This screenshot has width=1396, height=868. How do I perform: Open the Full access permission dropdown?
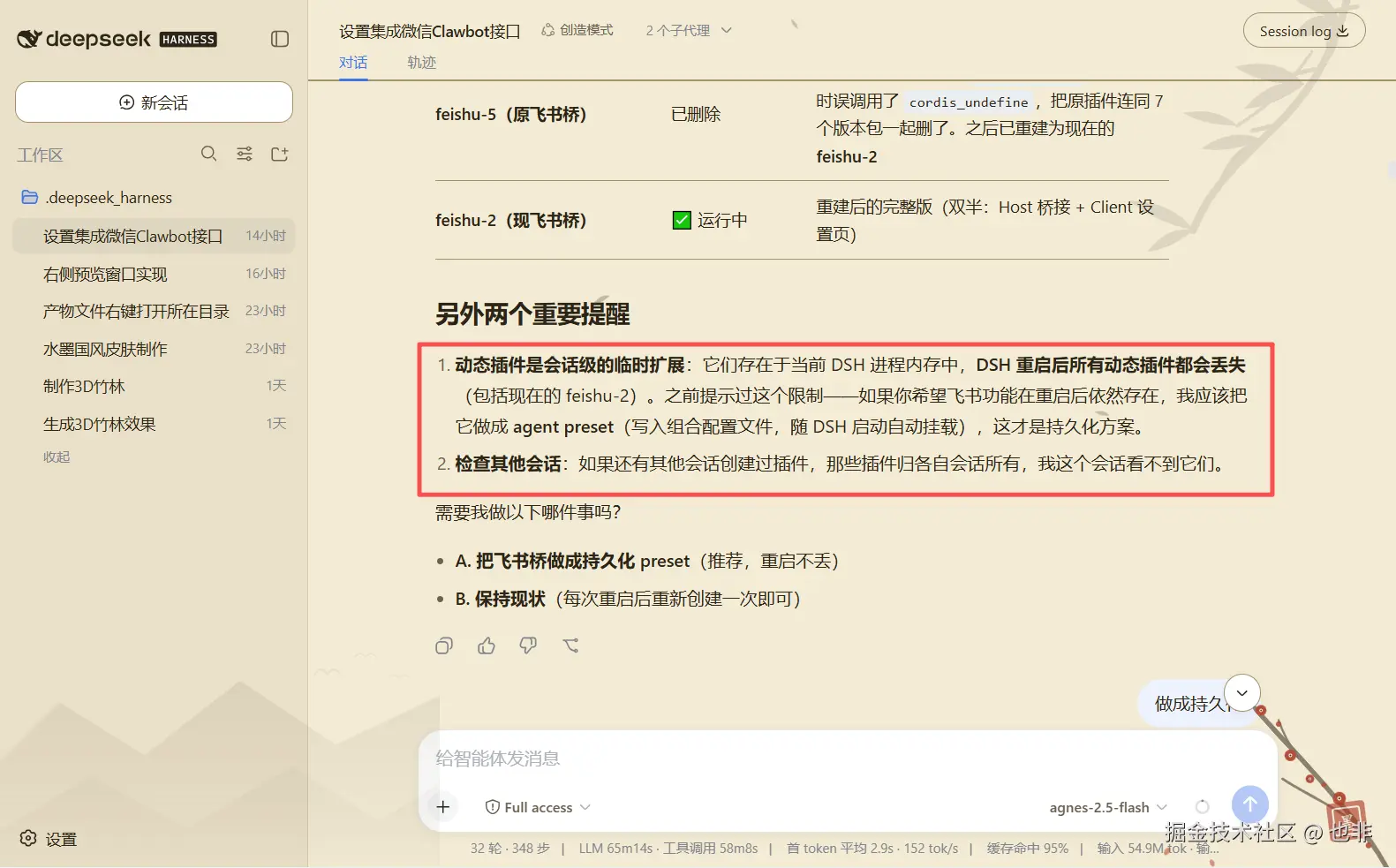click(538, 807)
